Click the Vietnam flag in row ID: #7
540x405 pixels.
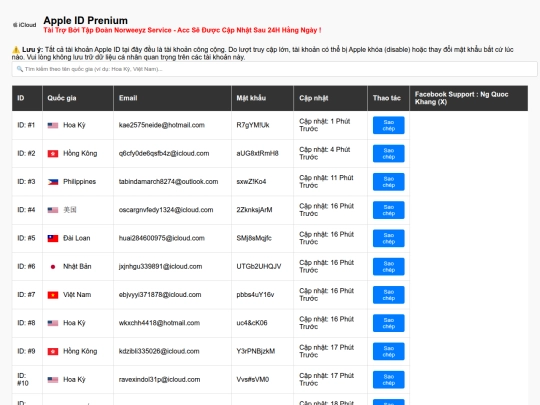(53, 295)
